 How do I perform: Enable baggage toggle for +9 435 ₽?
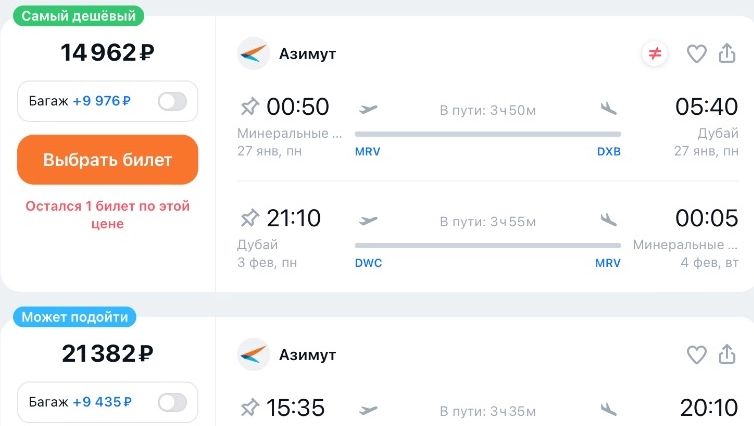tap(173, 402)
